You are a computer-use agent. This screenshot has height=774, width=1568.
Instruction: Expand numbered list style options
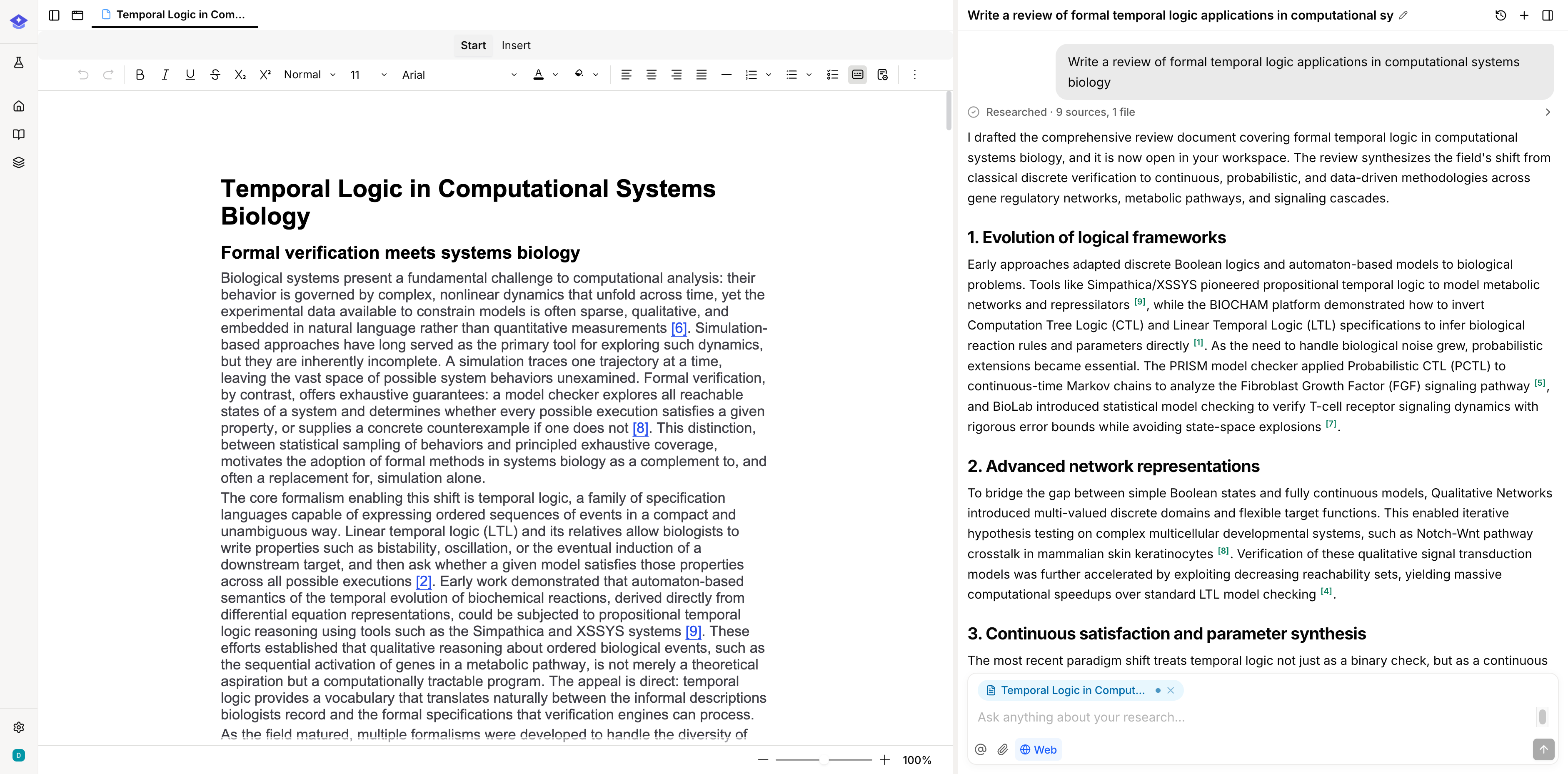[x=768, y=75]
